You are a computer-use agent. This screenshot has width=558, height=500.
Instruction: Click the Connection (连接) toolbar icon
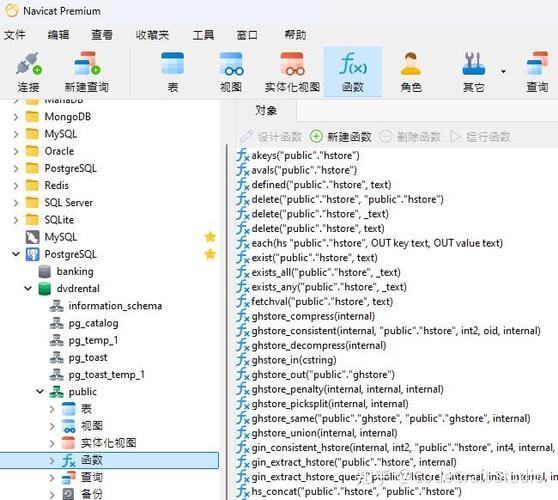pyautogui.click(x=28, y=72)
